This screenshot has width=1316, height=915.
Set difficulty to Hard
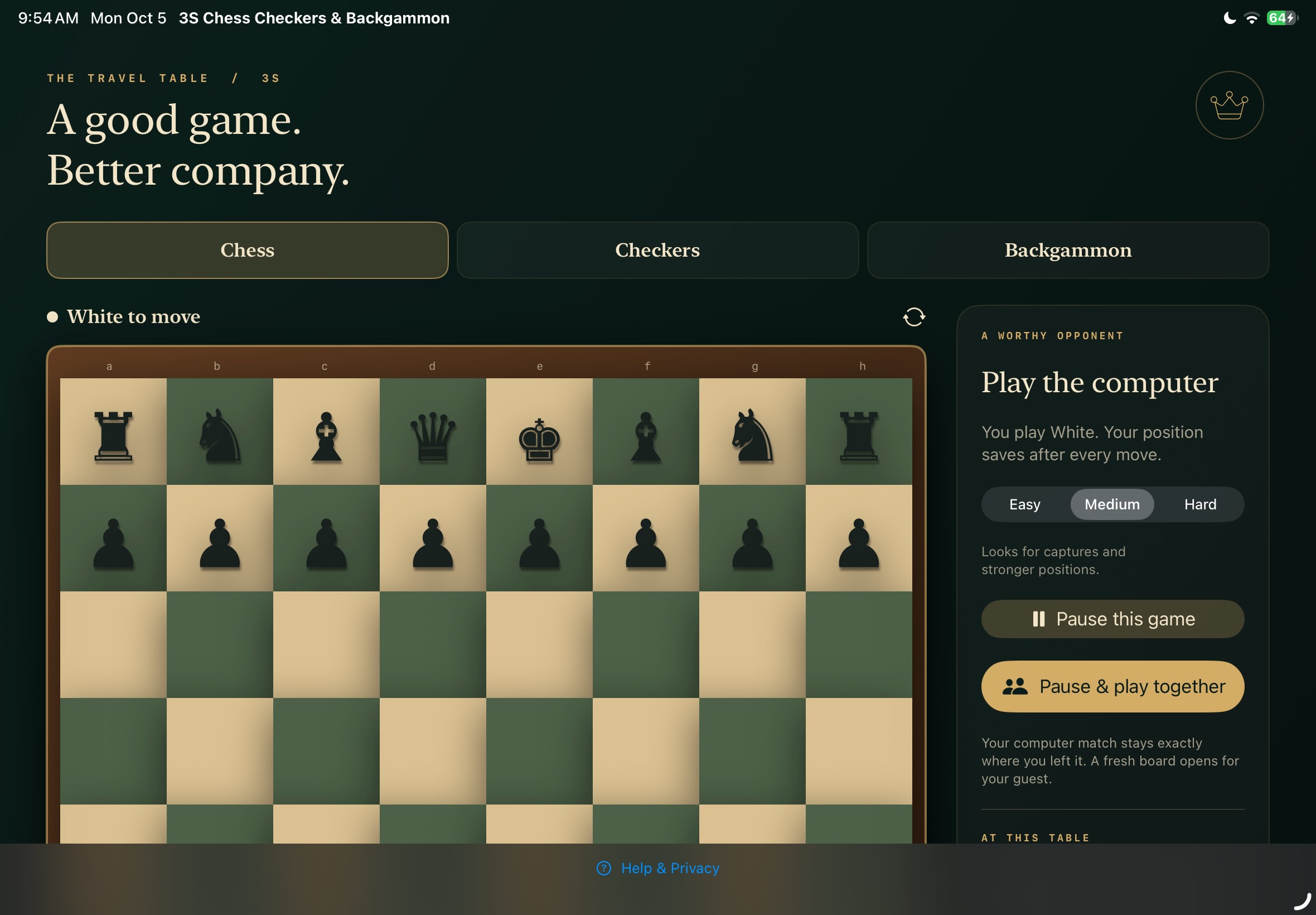pos(1199,504)
